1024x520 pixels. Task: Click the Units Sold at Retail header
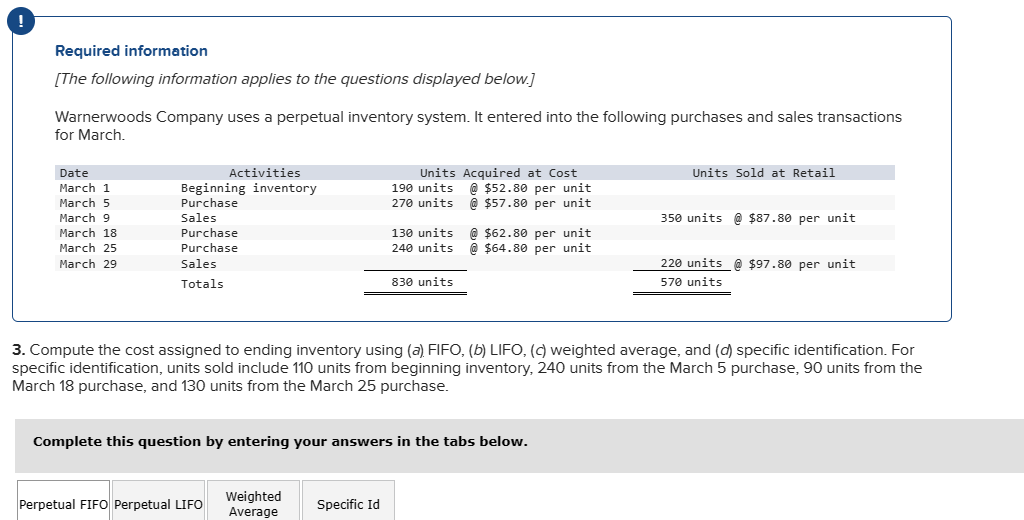click(x=763, y=173)
